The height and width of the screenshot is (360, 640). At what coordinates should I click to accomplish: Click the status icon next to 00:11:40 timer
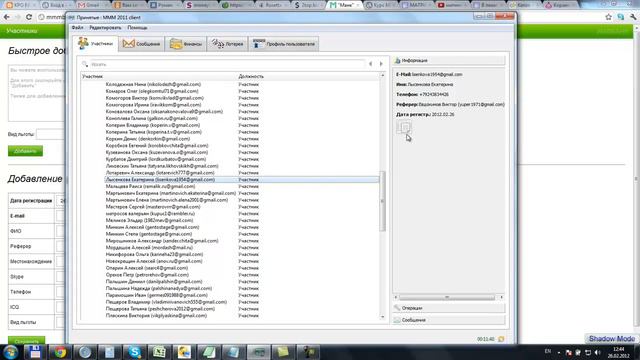[x=501, y=339]
